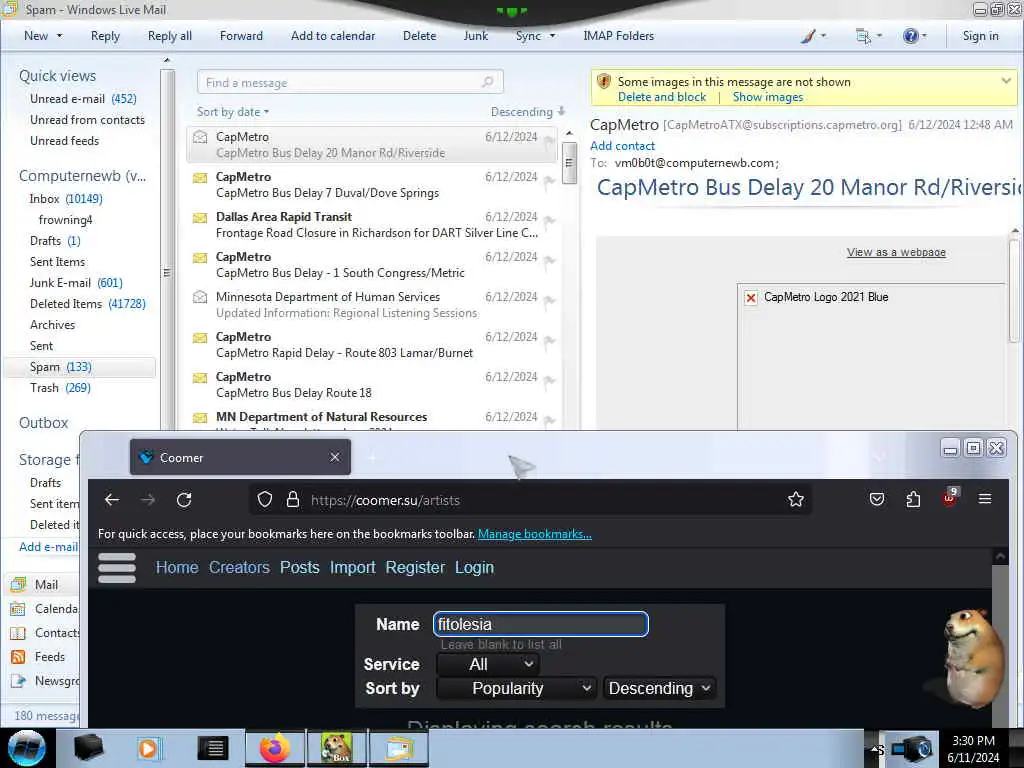Open the Sort by Popularity dropdown
This screenshot has width=1024, height=768.
coord(516,688)
